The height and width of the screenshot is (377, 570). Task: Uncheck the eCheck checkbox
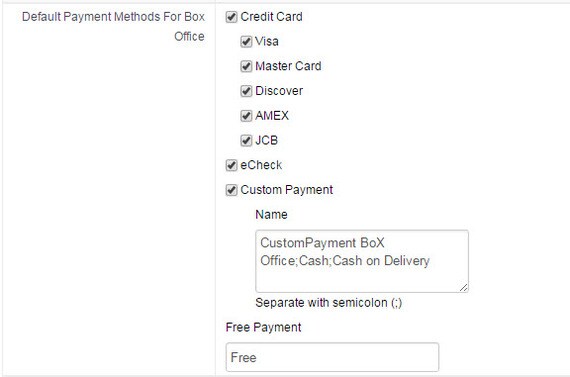(x=232, y=165)
